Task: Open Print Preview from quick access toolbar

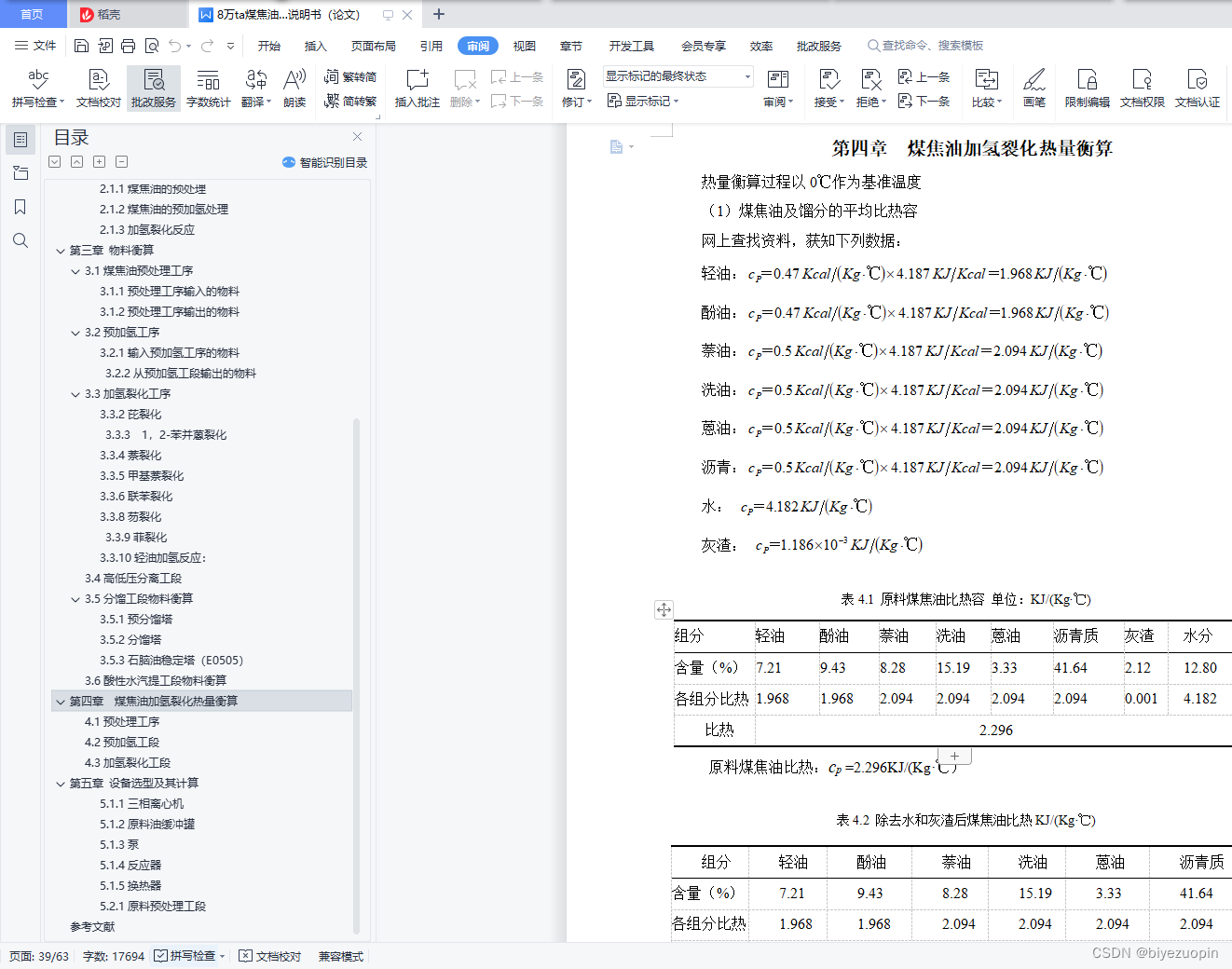Action: (151, 46)
